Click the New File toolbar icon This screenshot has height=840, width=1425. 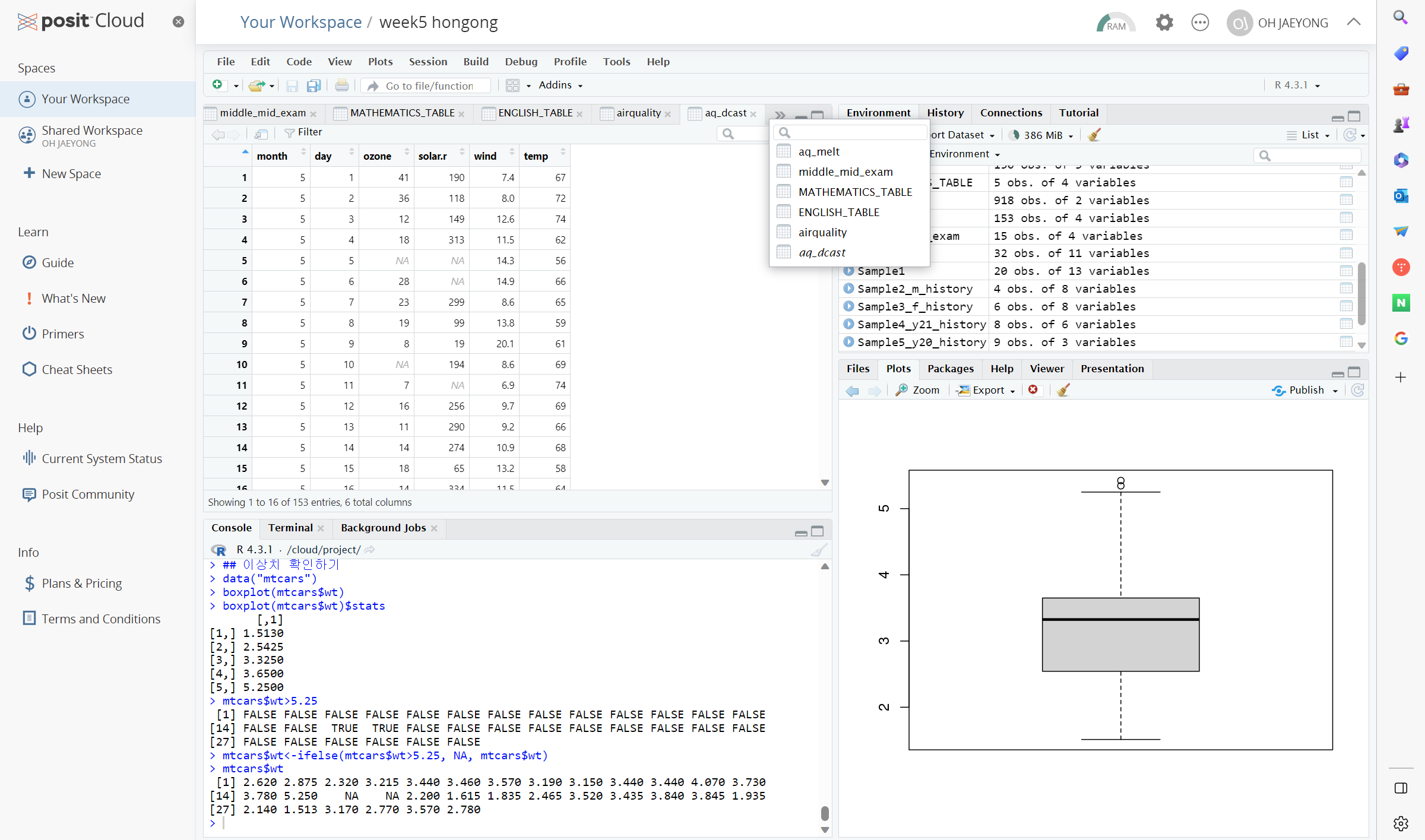218,85
